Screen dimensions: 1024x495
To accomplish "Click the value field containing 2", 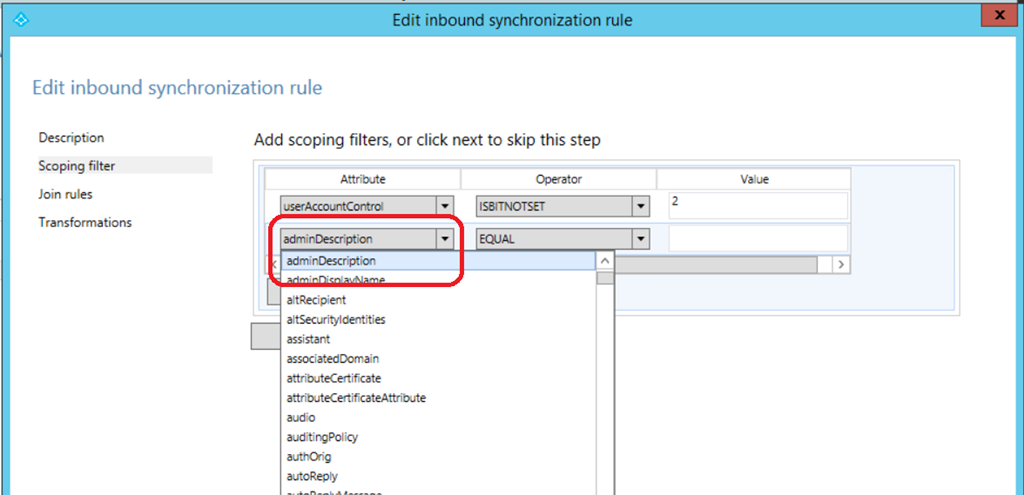I will [x=757, y=205].
